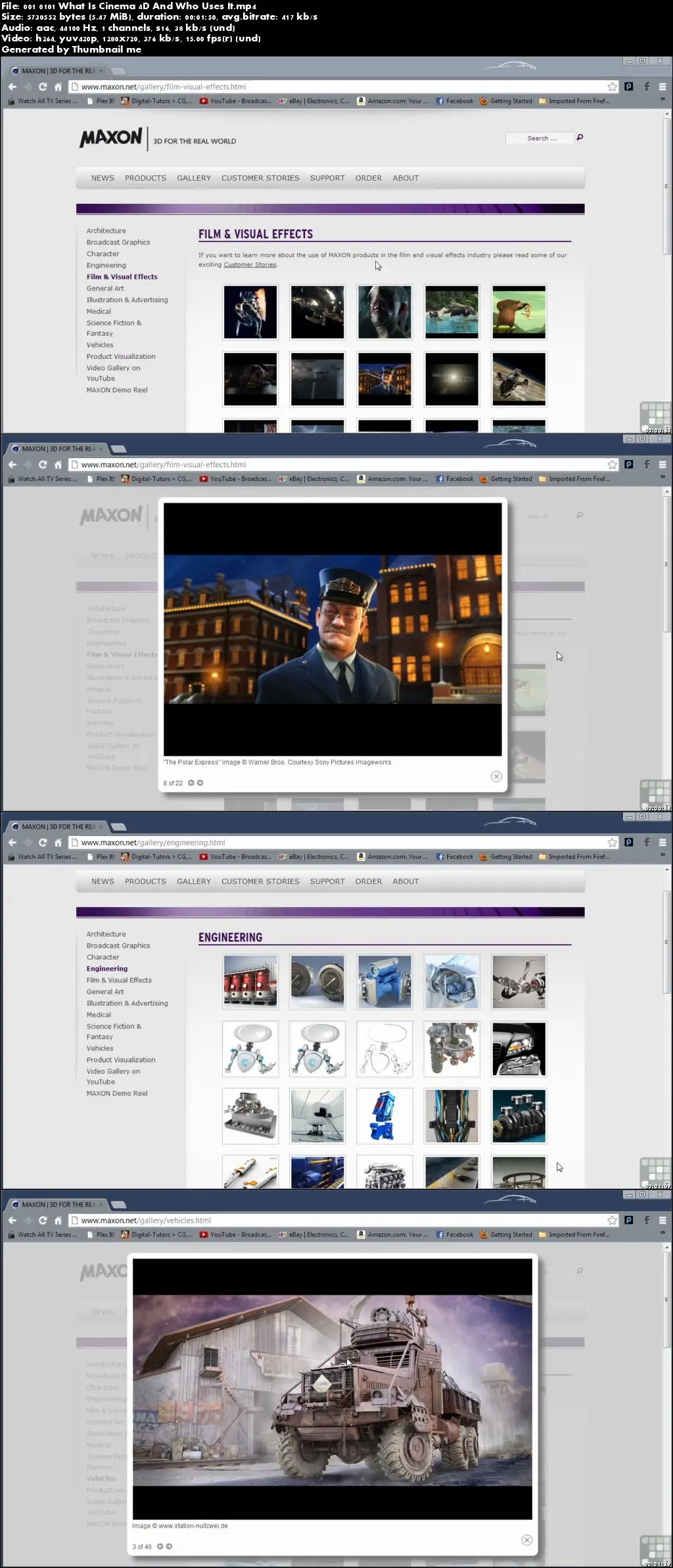This screenshot has height=1568, width=673.
Task: Open the Getting Started bookmark in the vehicles.html window
Action: (506, 1234)
